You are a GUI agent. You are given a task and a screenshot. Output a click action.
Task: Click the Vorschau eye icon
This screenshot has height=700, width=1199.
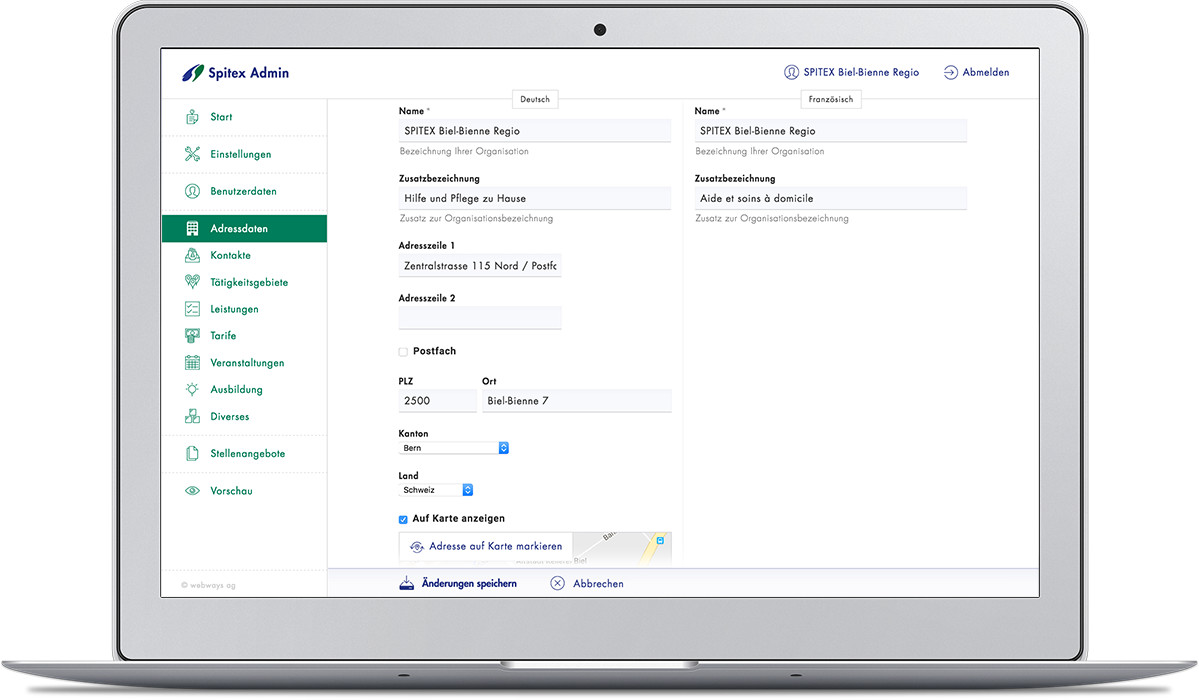point(192,491)
